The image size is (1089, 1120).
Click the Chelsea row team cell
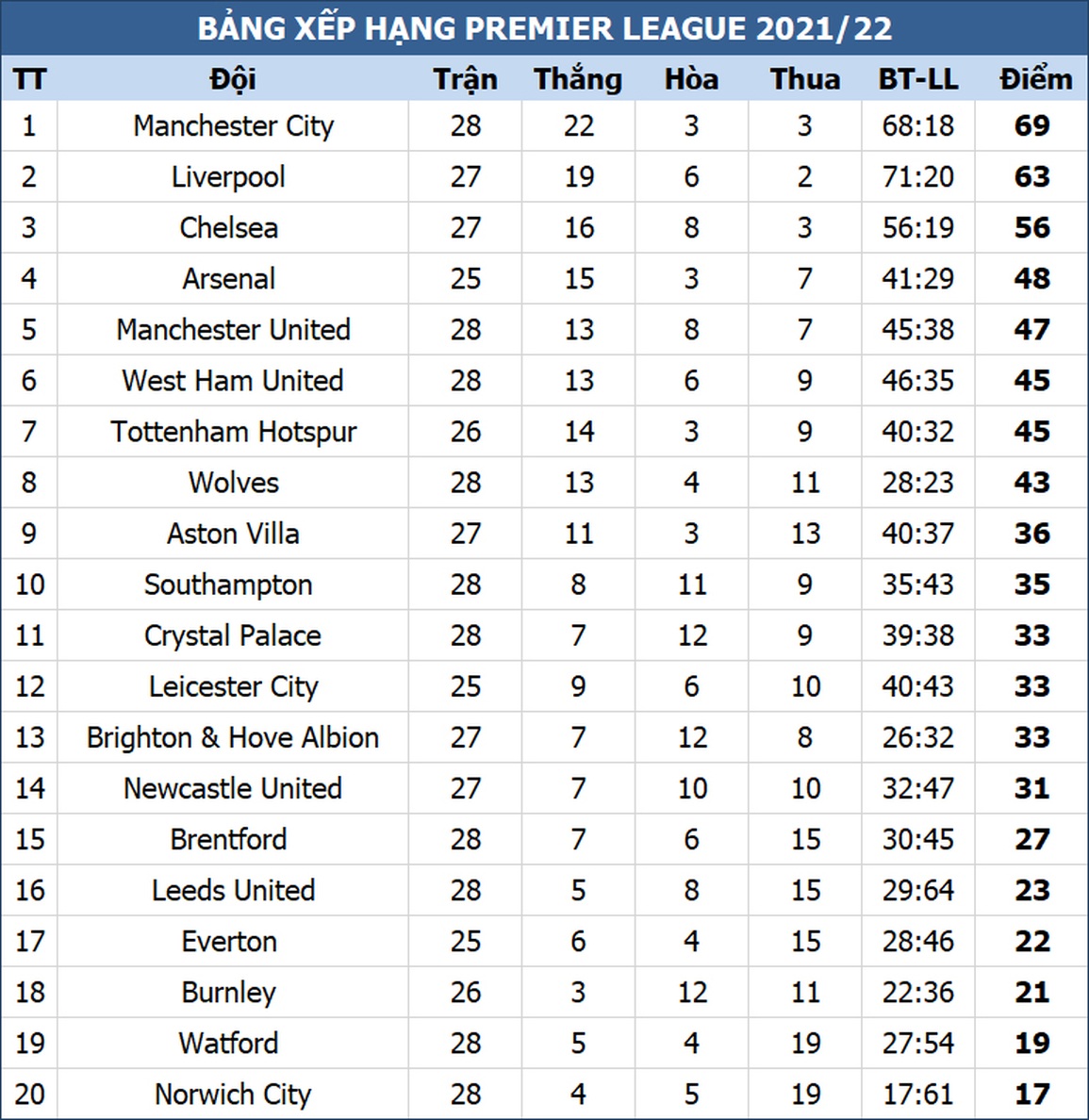tap(229, 228)
